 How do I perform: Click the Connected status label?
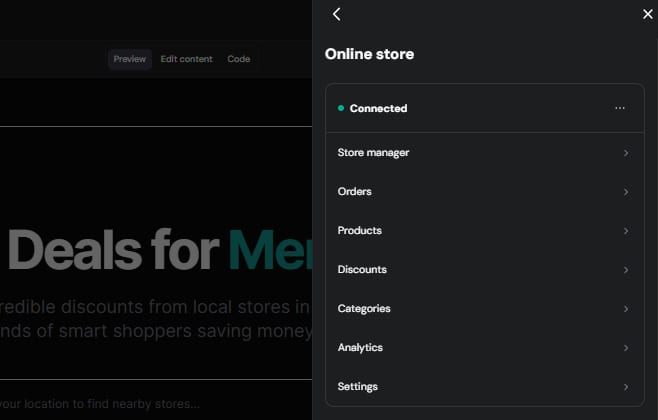pos(378,108)
